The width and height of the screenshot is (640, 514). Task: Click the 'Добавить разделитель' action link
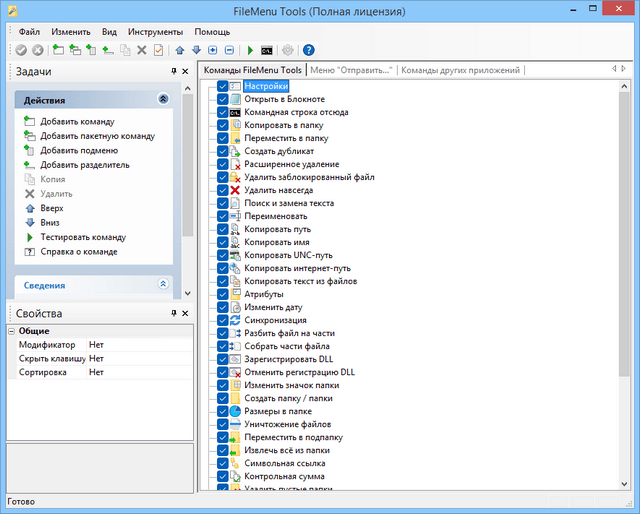85,165
